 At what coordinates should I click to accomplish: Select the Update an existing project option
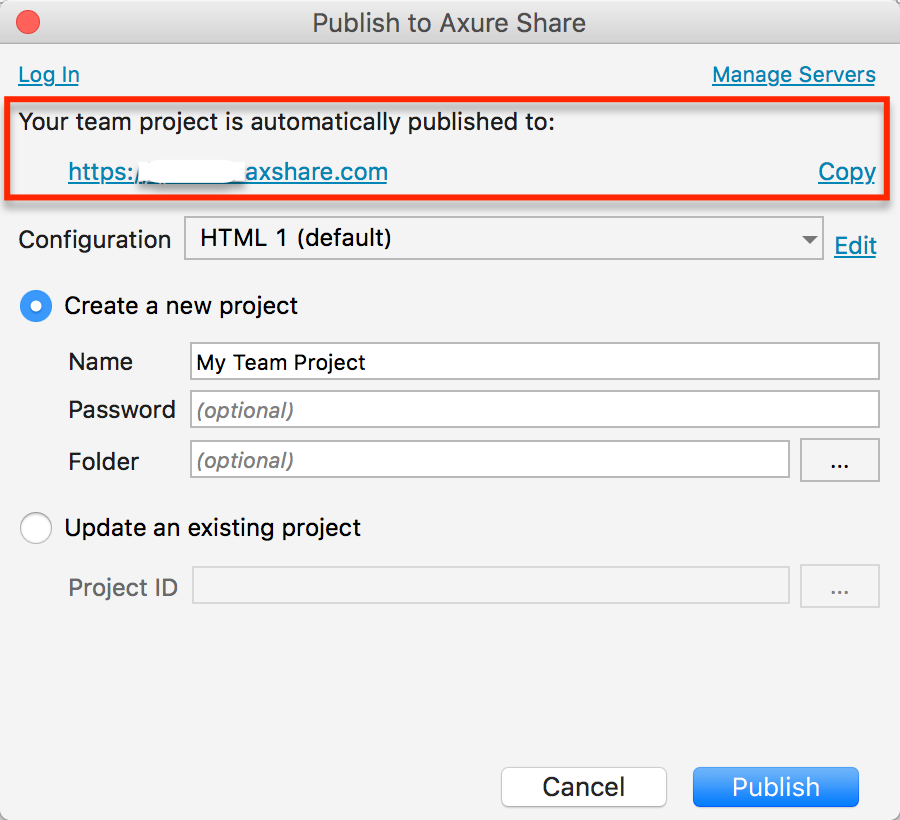click(x=36, y=528)
